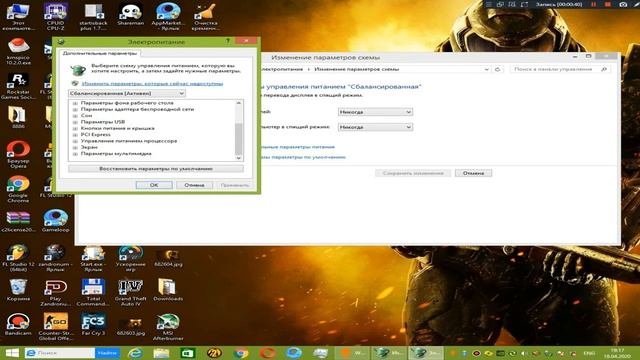Click the Электропитание breadcrumb in the address bar
The image size is (640, 360).
point(282,69)
